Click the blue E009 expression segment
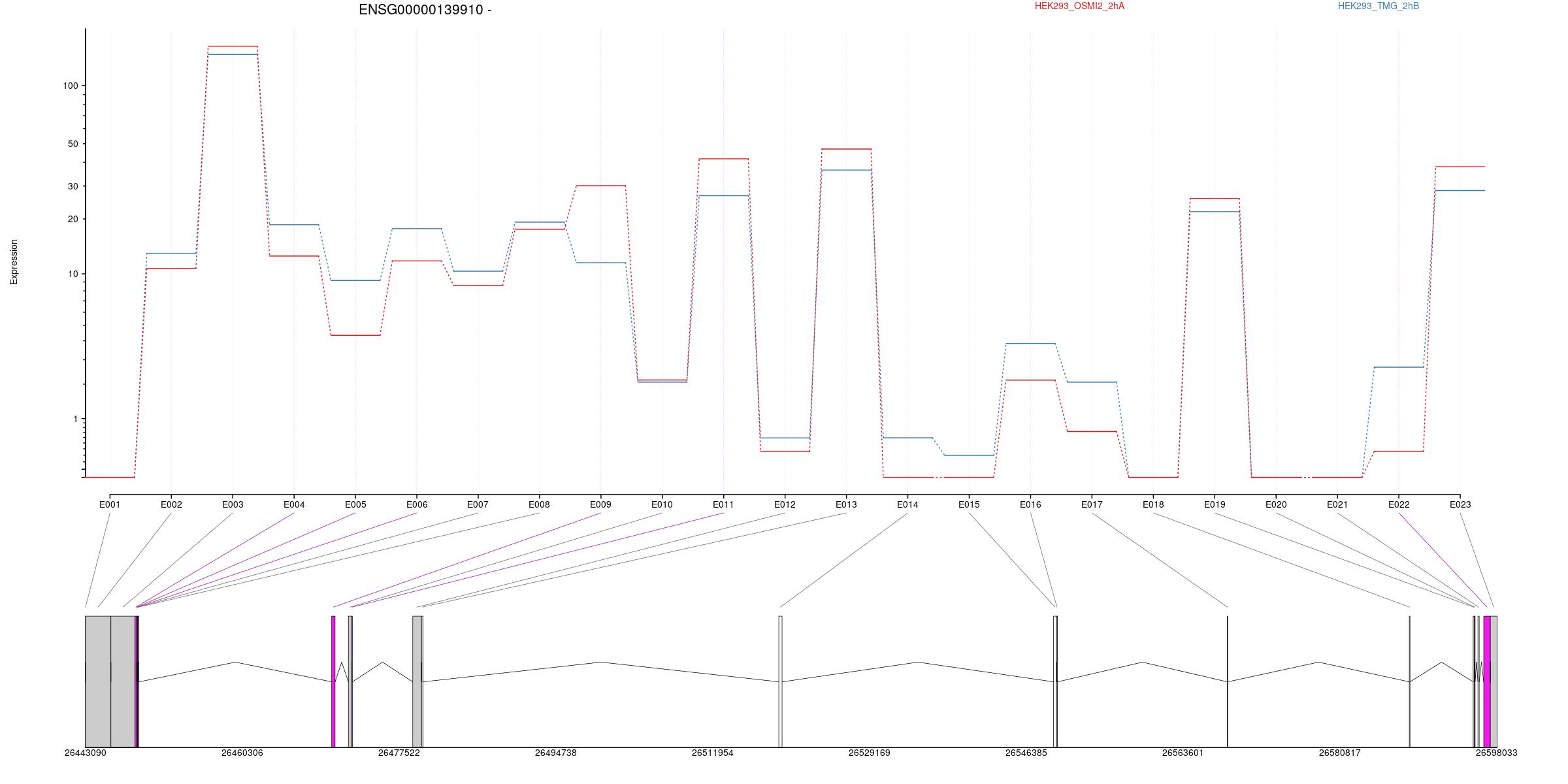 (x=600, y=263)
